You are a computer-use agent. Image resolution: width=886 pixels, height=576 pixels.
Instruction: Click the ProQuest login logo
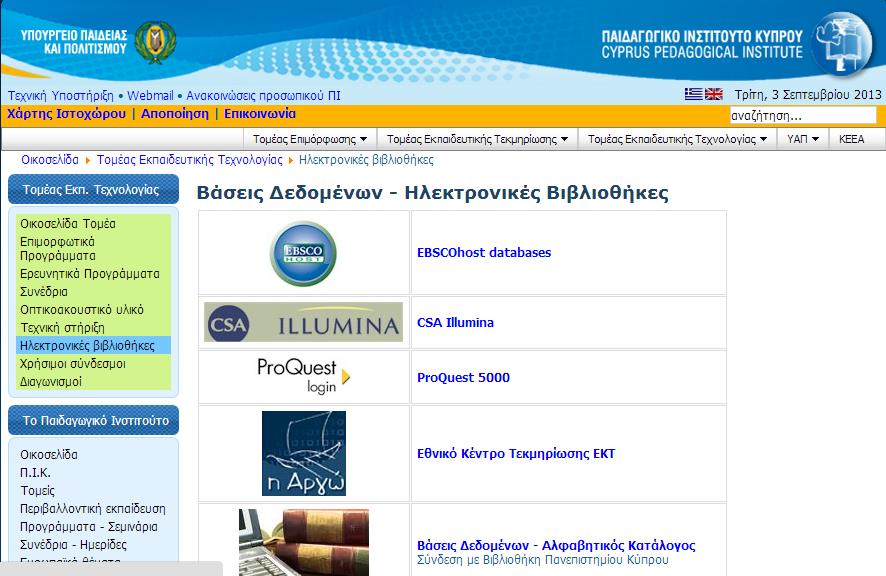(x=303, y=376)
